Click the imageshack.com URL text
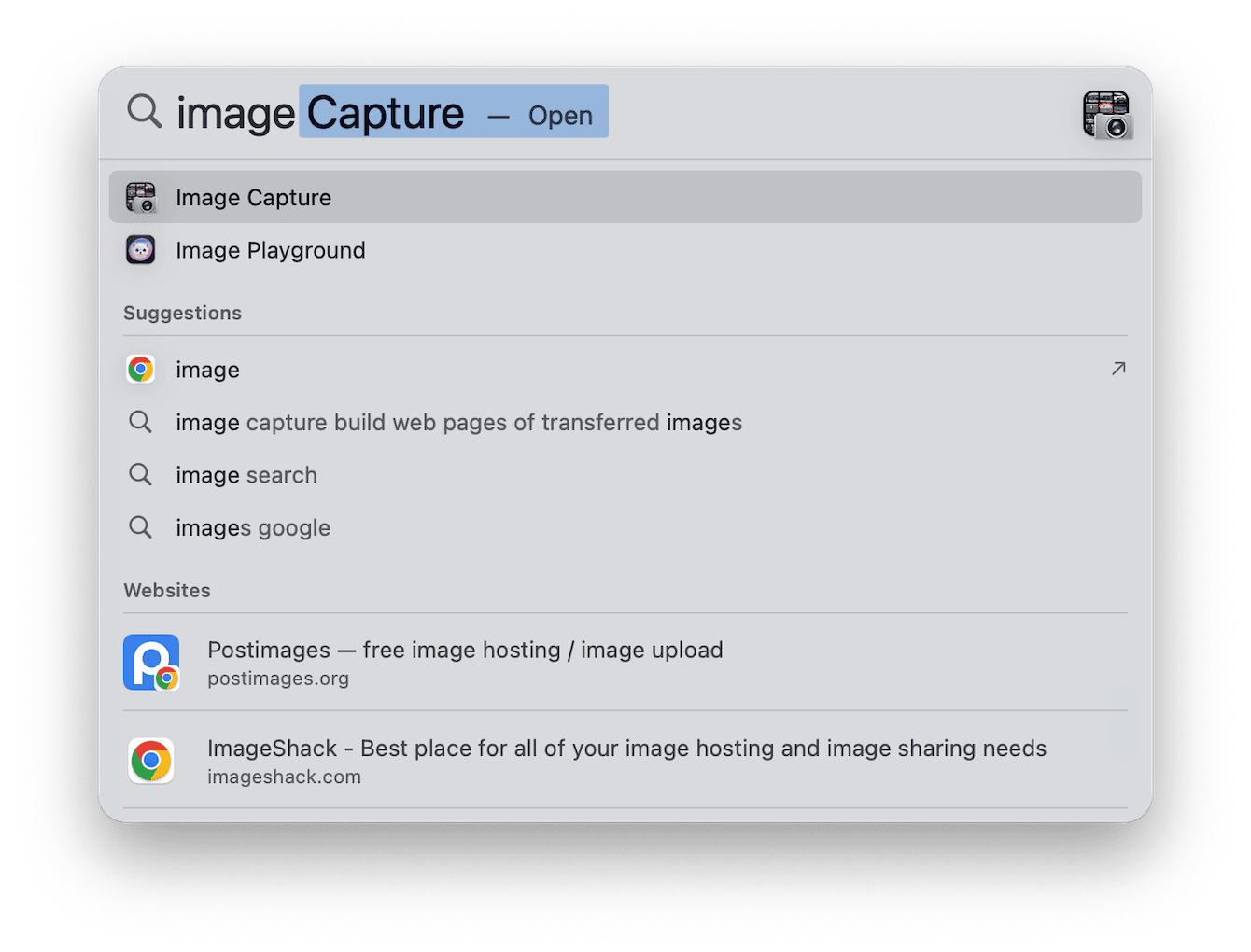1251x952 pixels. (284, 777)
